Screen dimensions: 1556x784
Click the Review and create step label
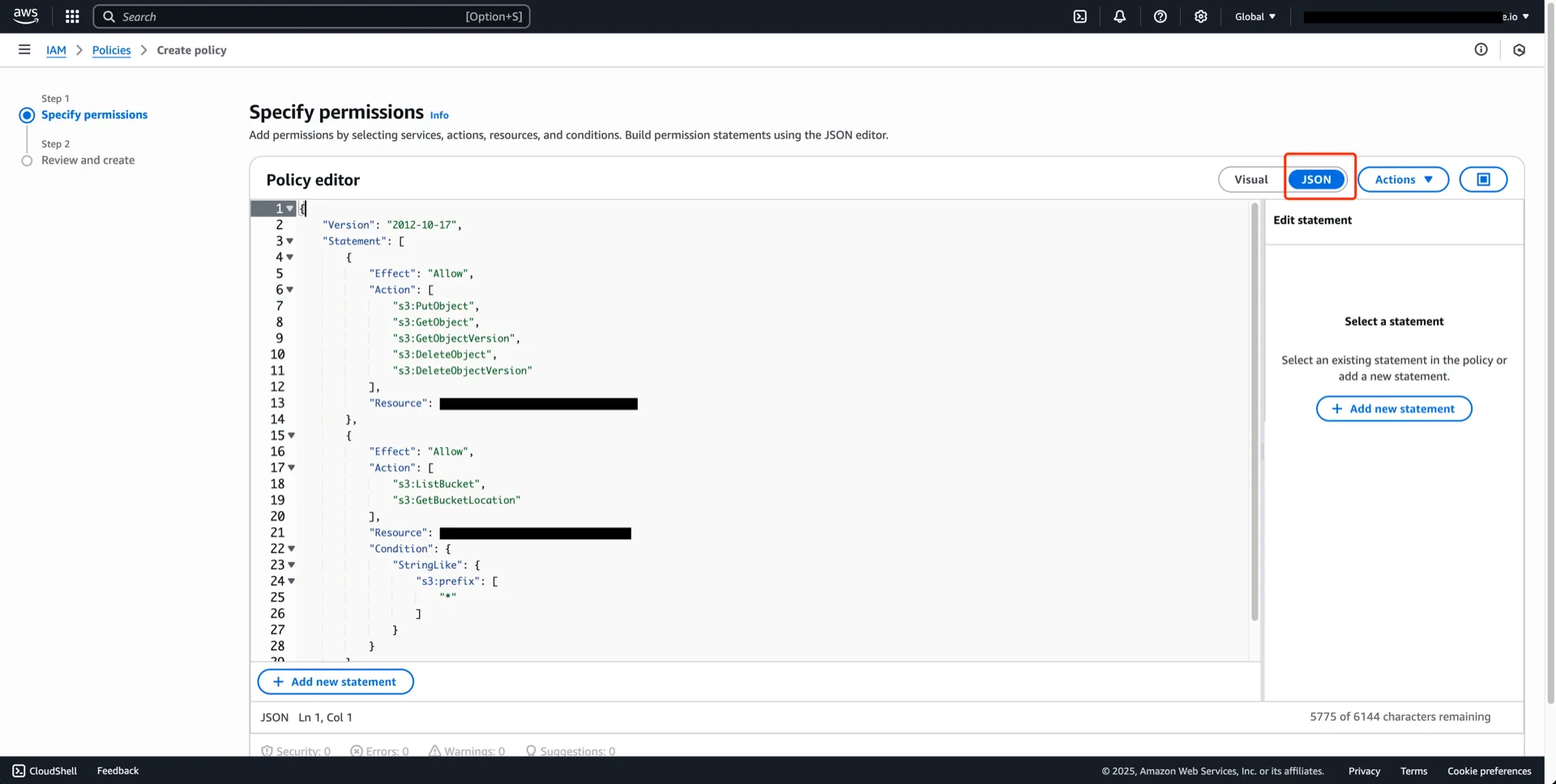click(88, 160)
